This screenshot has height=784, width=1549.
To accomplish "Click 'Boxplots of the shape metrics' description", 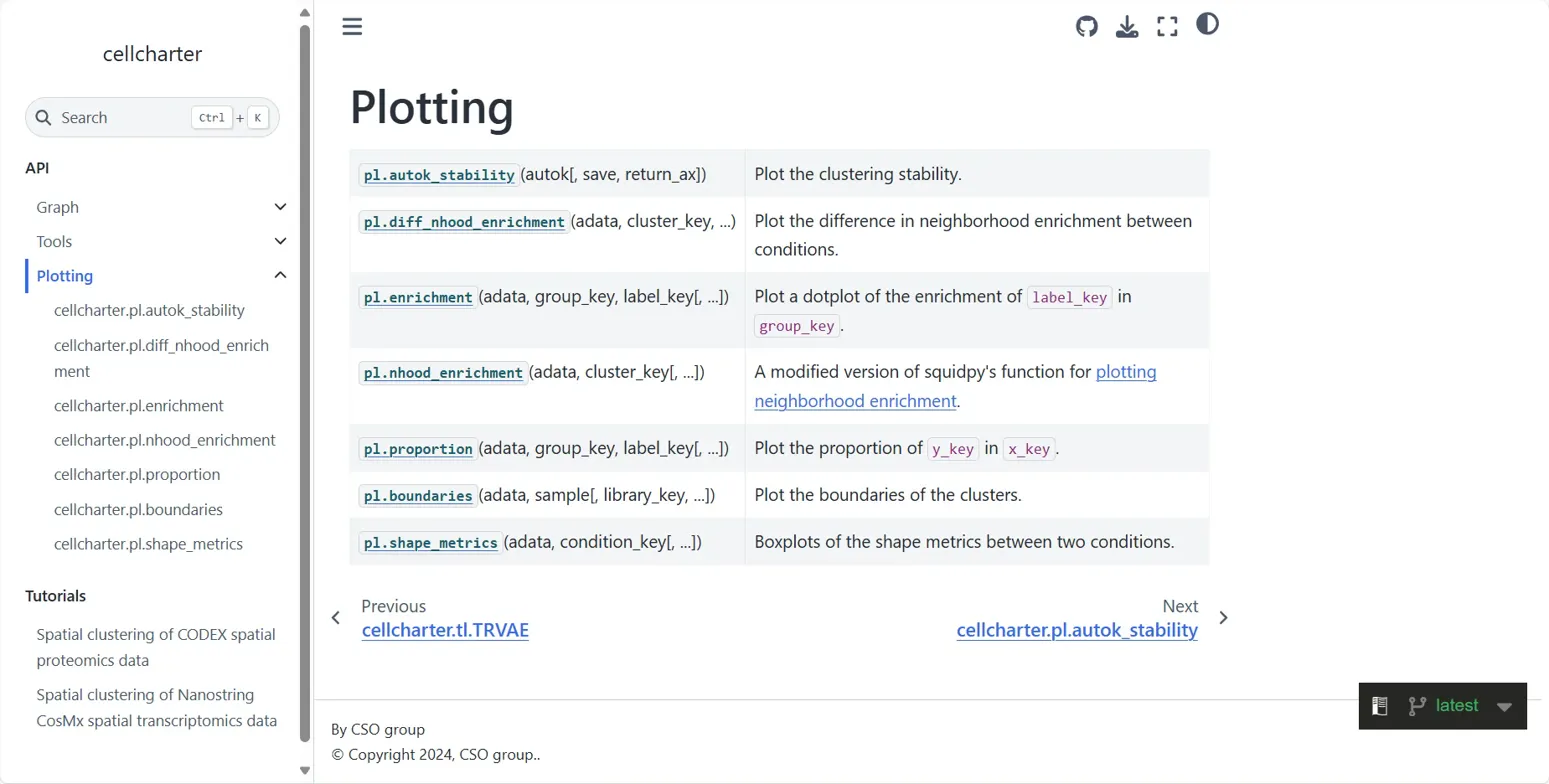I will (964, 543).
